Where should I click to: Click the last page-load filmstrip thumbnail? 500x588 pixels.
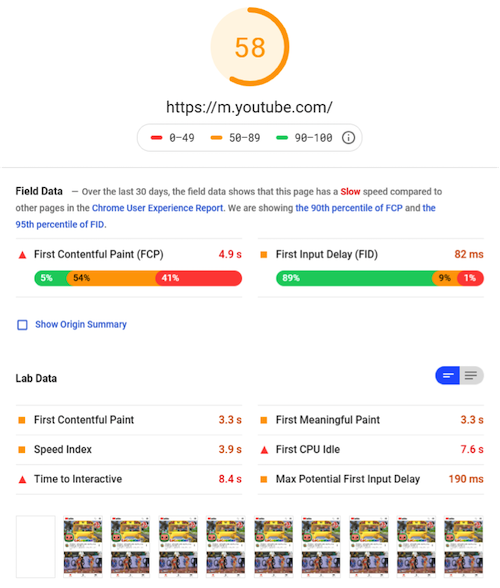(464, 546)
